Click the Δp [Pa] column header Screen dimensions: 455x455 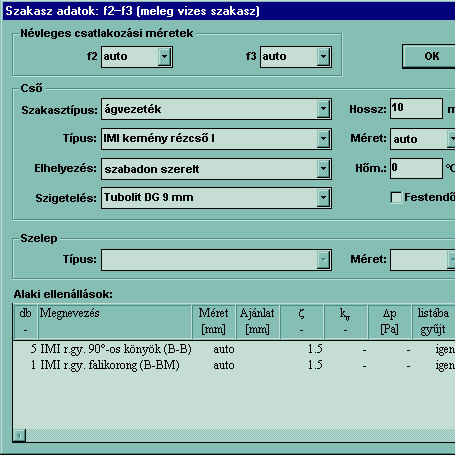390,321
